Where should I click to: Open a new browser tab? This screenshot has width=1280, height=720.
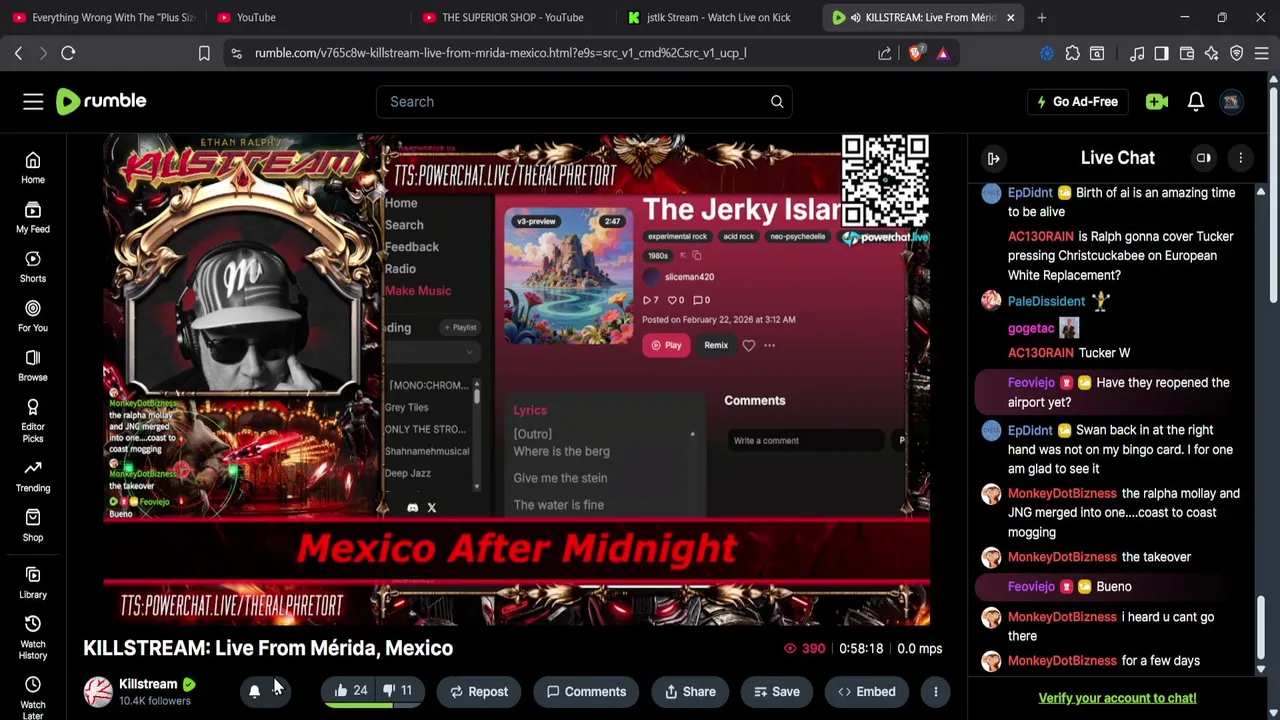(1042, 17)
